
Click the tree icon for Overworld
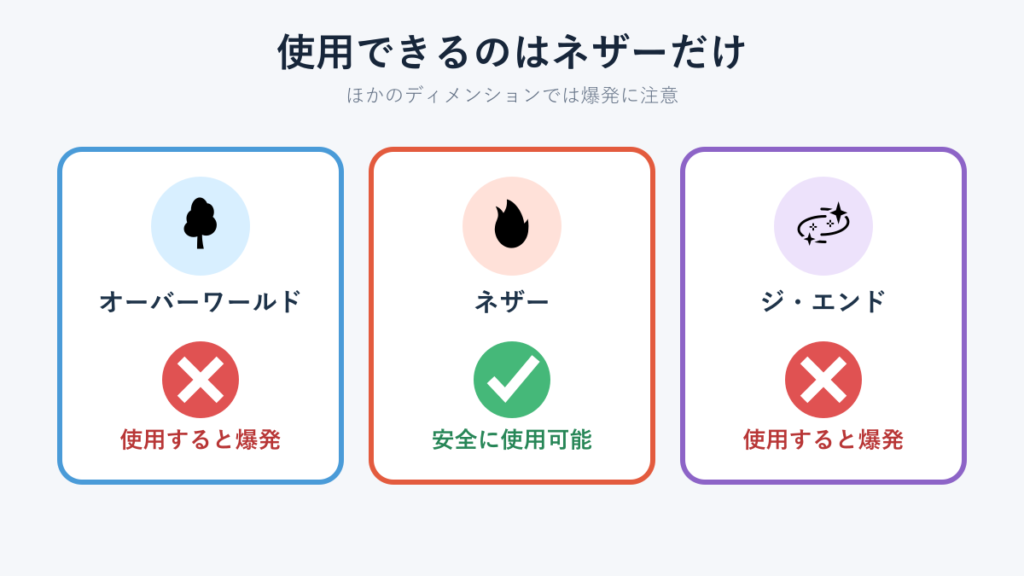tap(200, 223)
